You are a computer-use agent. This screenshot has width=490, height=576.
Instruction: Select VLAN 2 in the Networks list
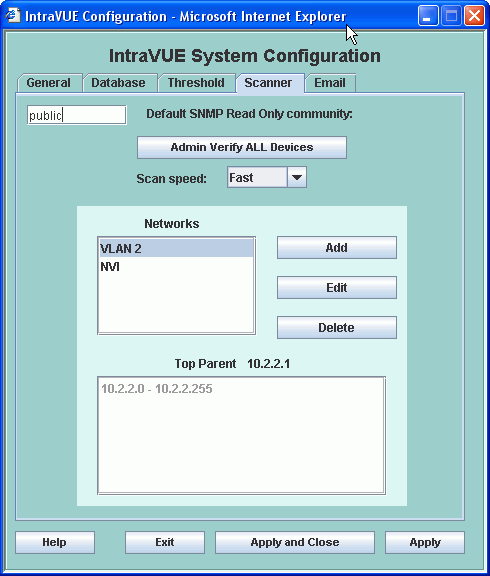[176, 248]
